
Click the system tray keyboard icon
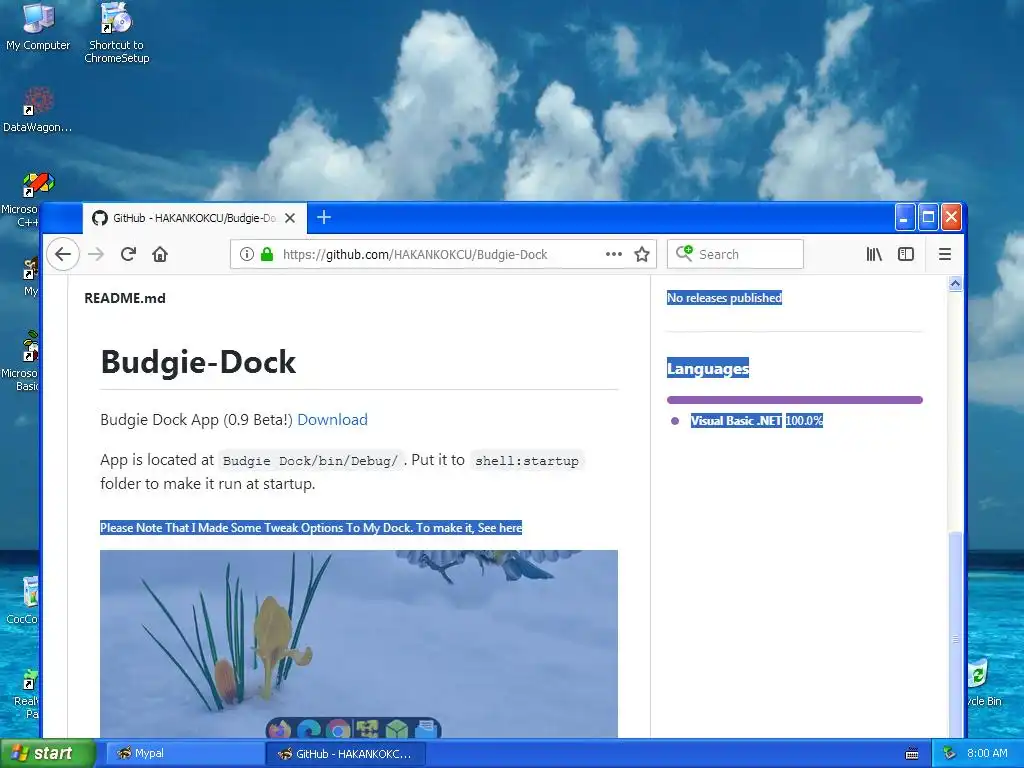coord(912,754)
